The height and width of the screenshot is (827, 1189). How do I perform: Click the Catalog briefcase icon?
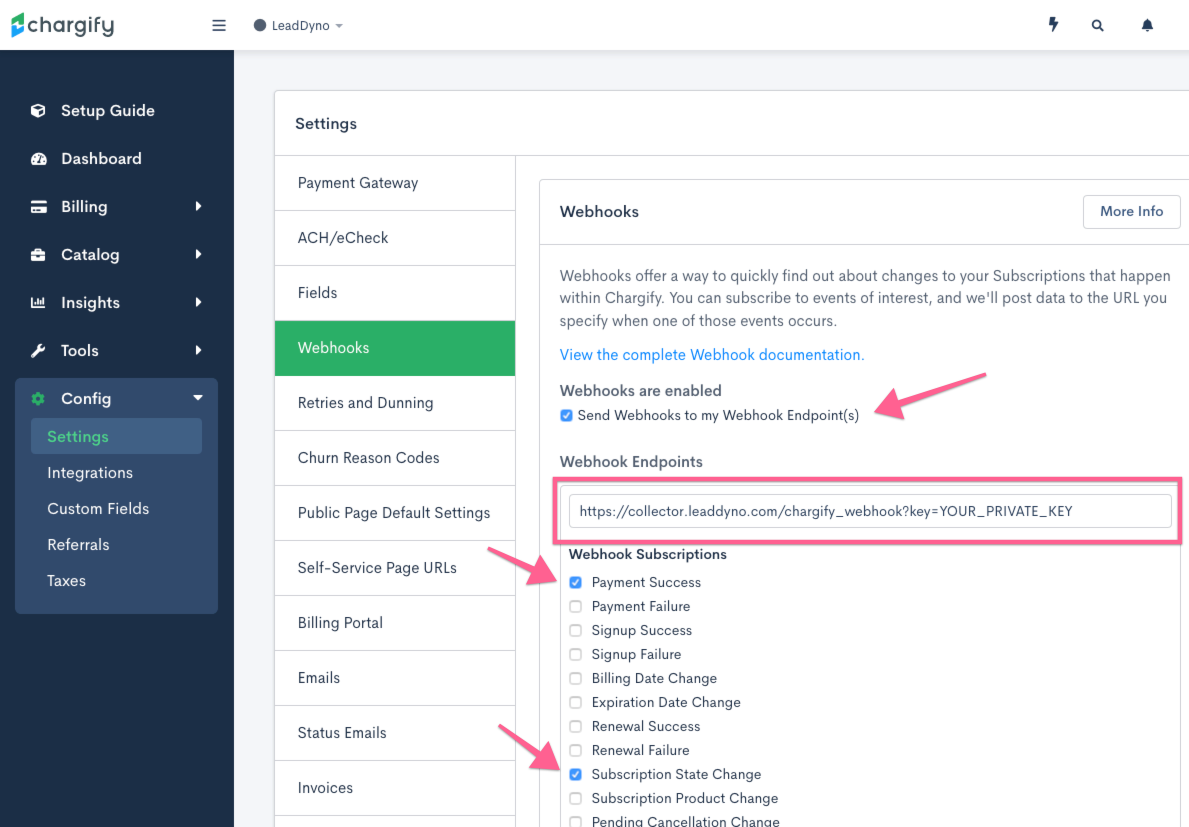38,255
